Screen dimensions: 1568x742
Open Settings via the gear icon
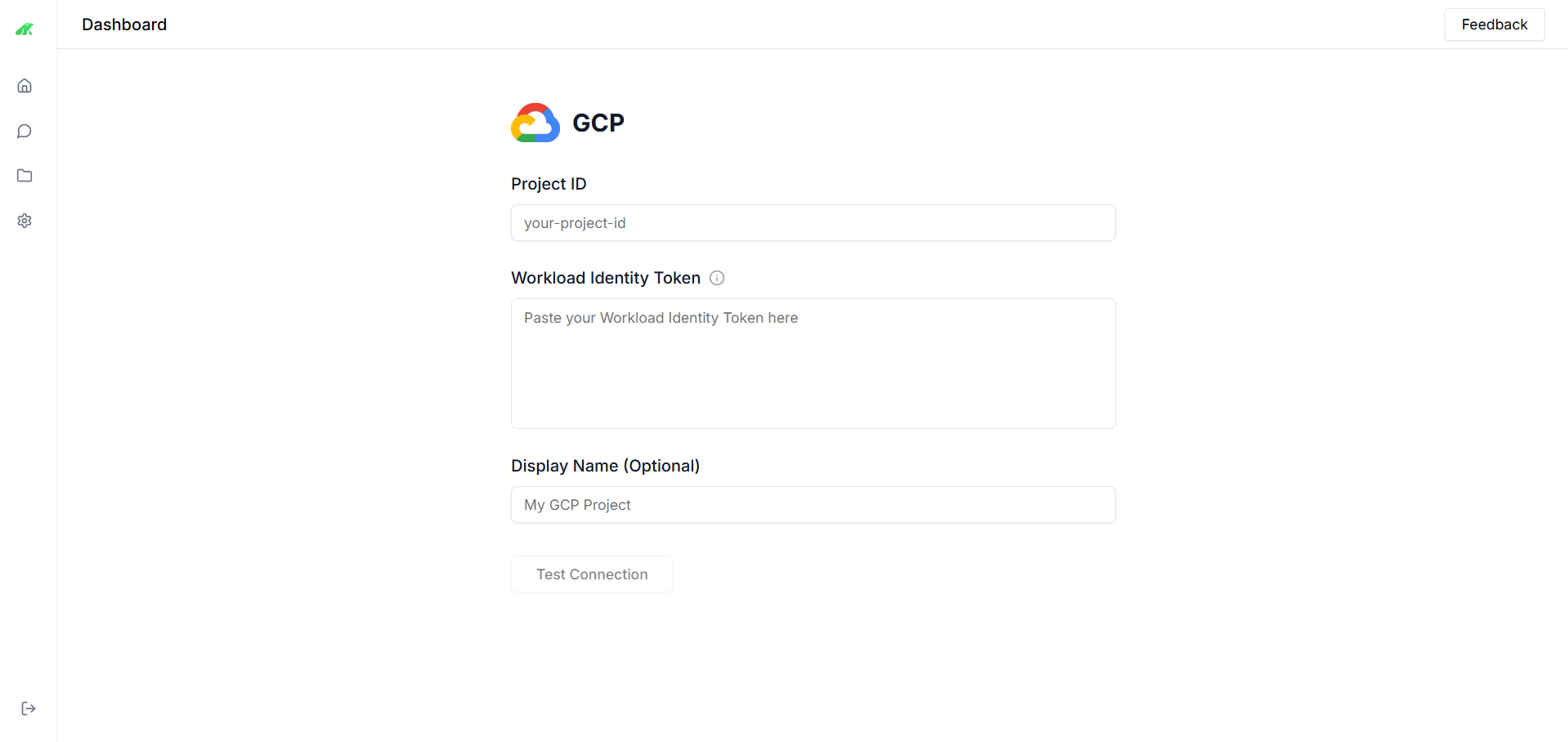(x=25, y=221)
